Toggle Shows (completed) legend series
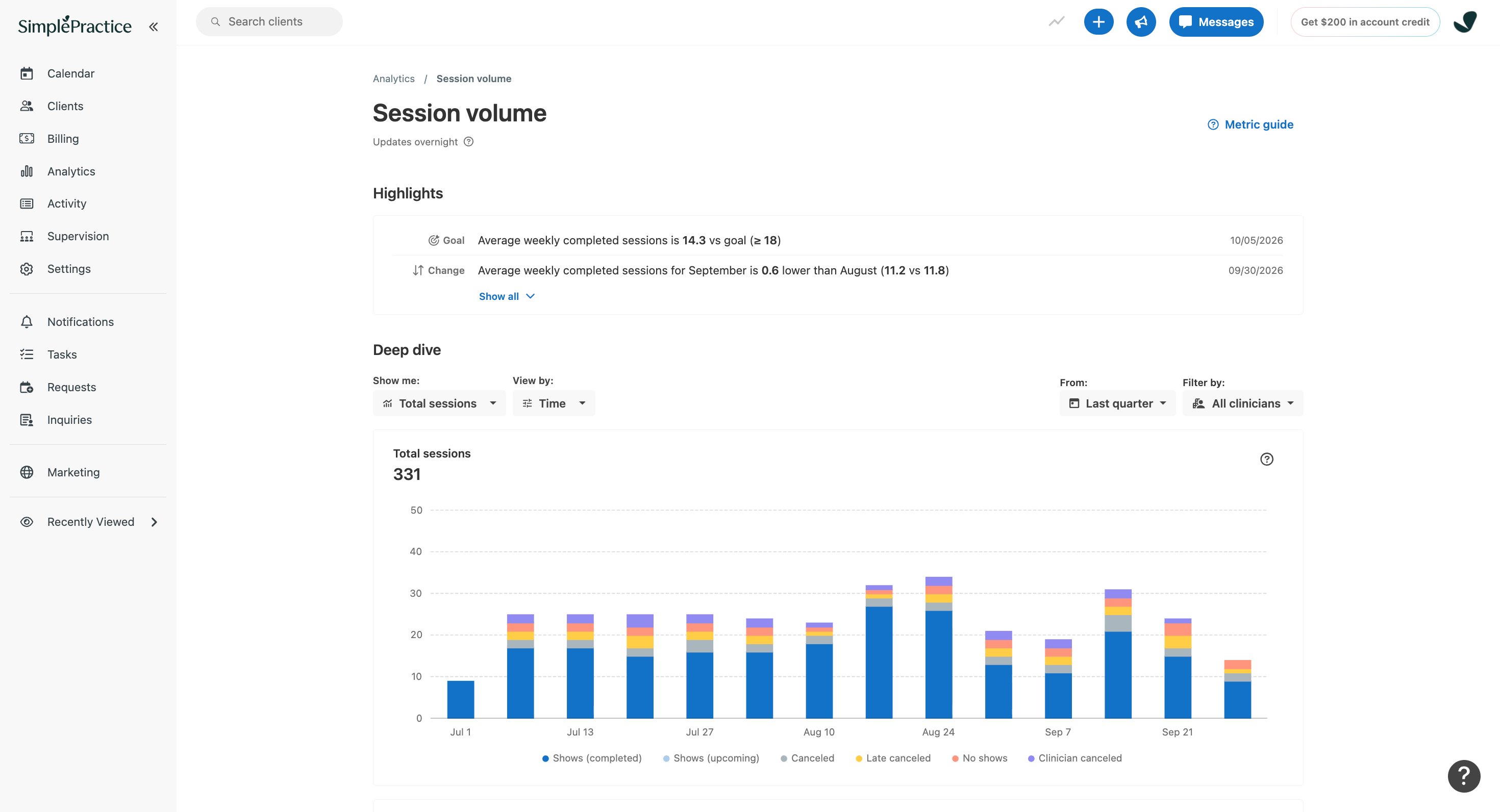 coord(592,758)
